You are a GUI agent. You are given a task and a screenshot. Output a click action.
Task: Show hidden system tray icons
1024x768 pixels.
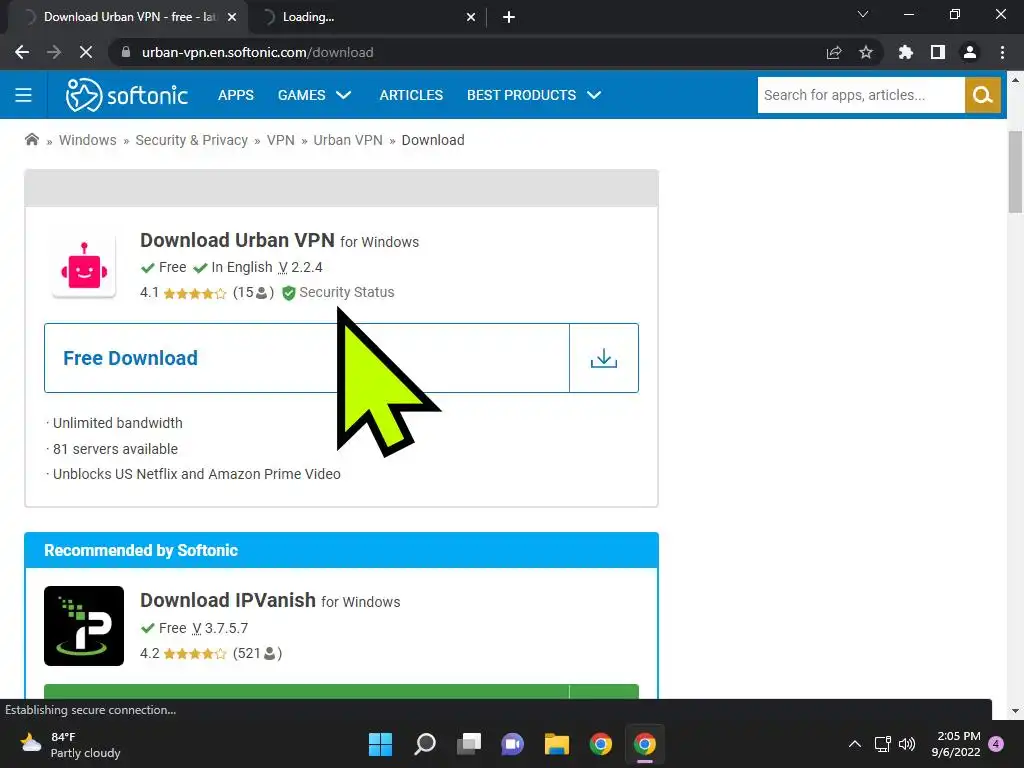[854, 744]
